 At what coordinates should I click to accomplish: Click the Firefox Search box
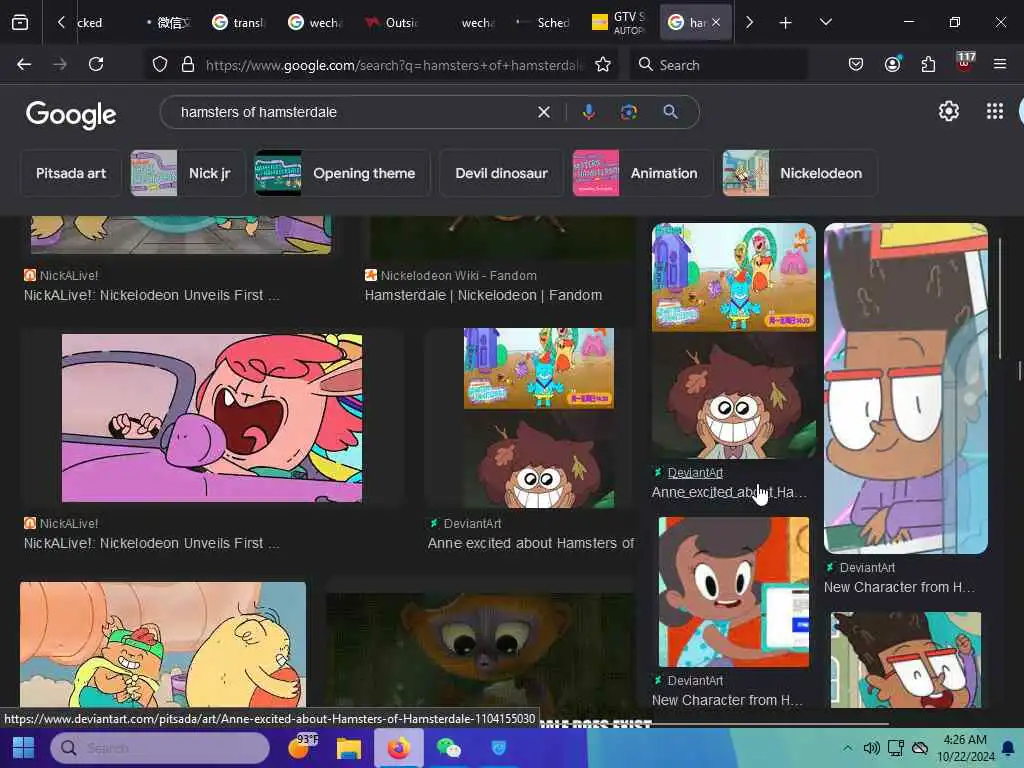pyautogui.click(x=718, y=65)
